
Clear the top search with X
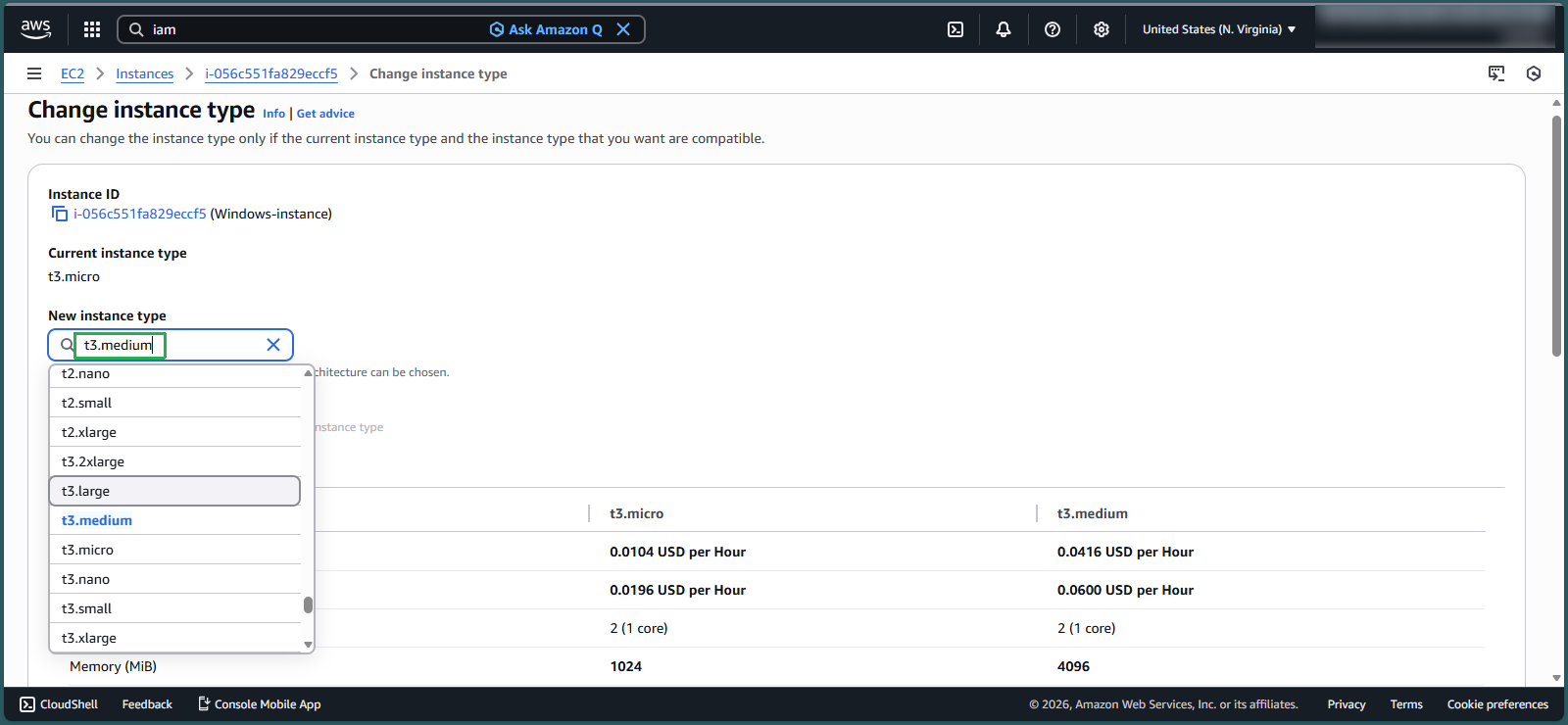coord(623,29)
